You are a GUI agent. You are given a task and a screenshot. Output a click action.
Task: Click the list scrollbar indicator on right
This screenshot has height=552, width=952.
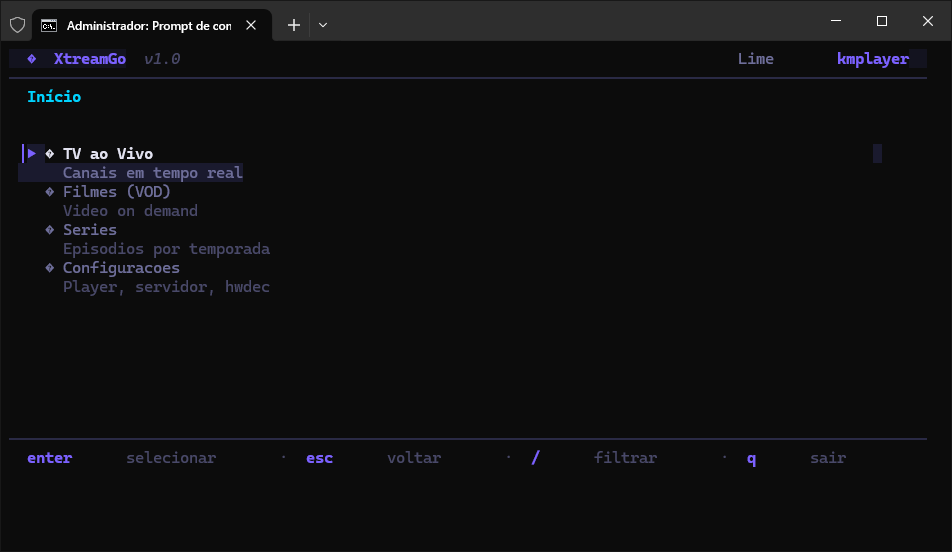click(x=877, y=154)
